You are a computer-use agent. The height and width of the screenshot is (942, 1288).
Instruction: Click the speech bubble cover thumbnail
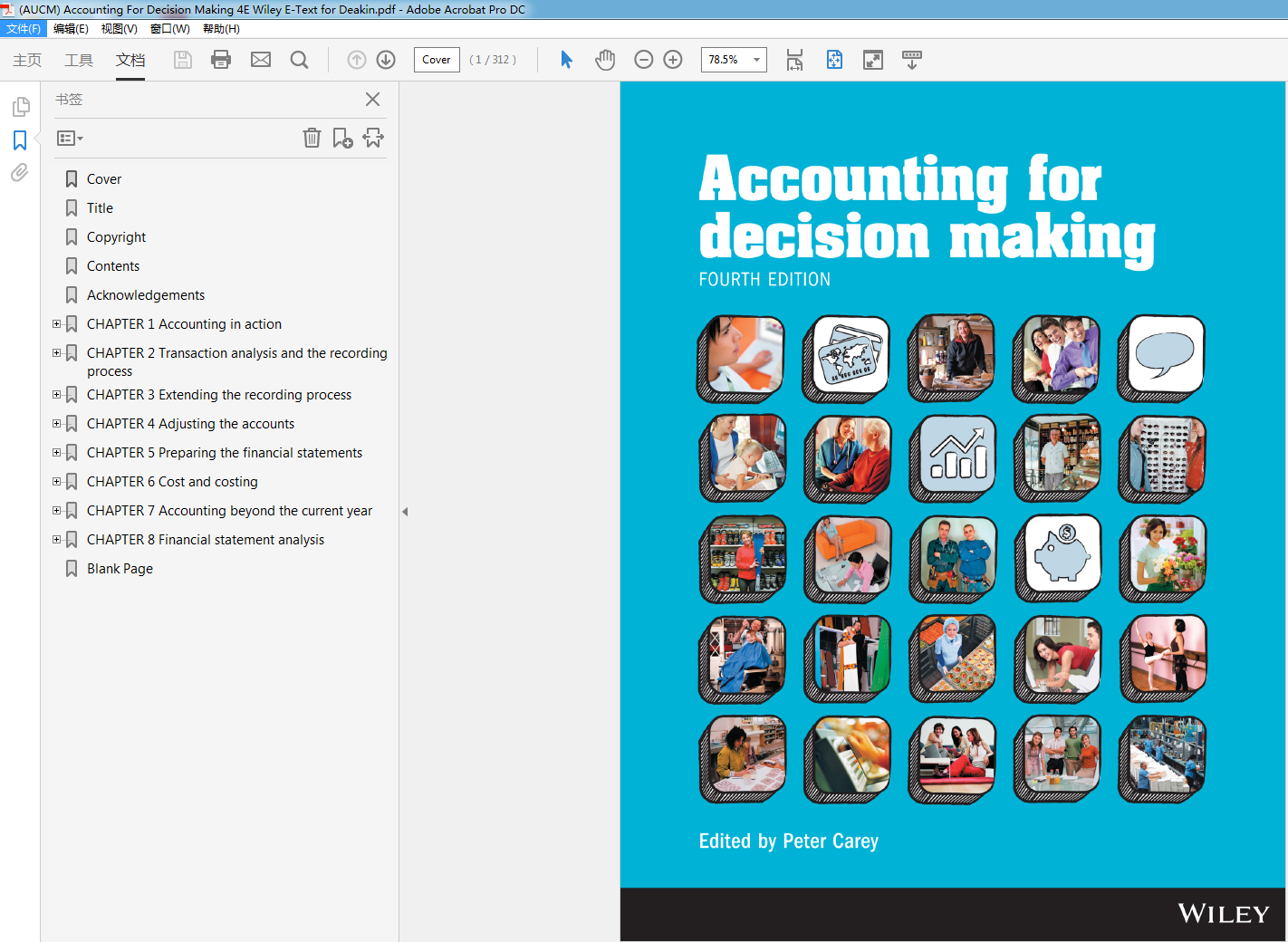coord(1162,358)
